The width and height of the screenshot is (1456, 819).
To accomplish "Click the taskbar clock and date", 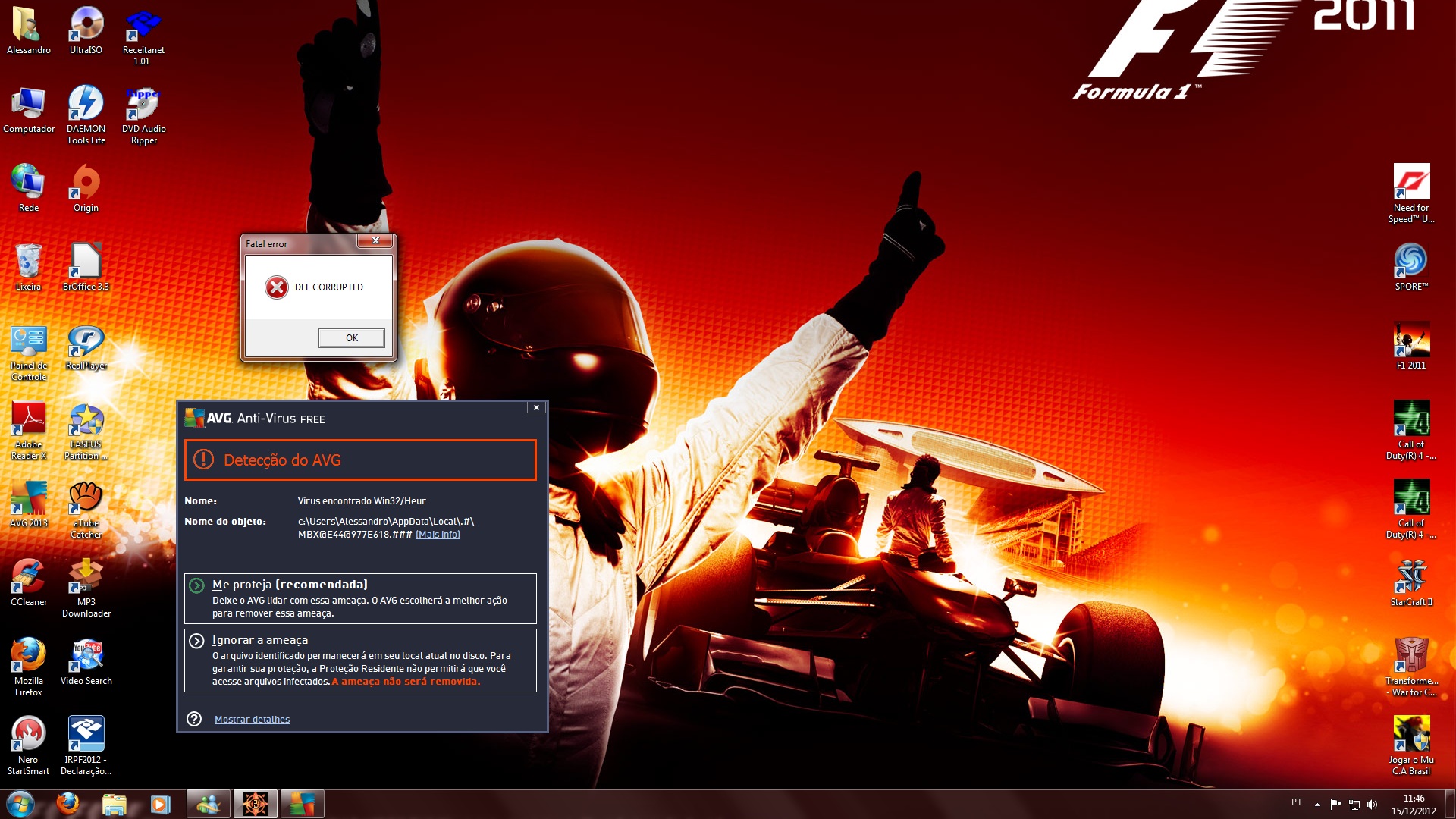I will click(x=1414, y=805).
